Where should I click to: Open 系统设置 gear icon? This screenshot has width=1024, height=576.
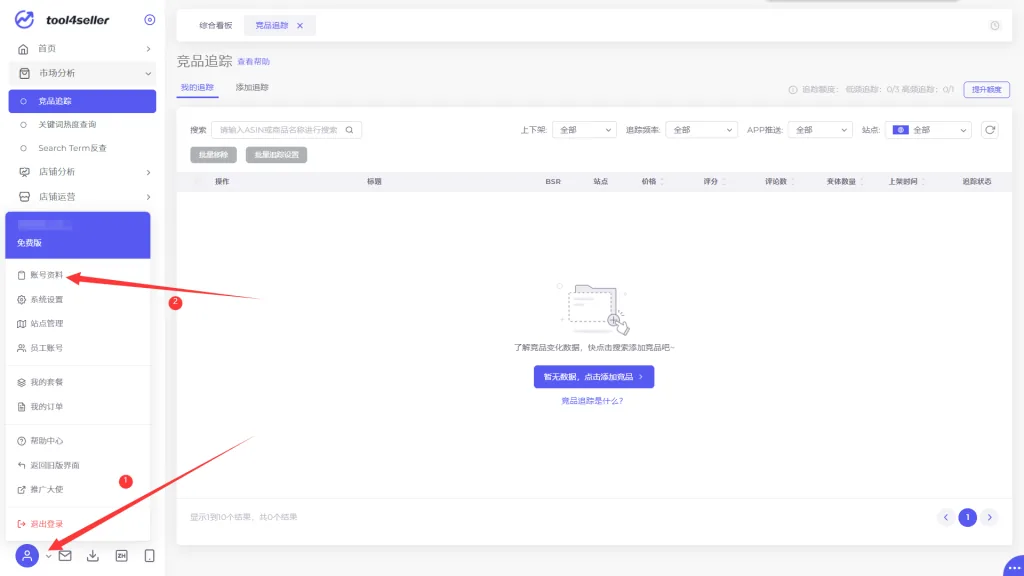click(x=22, y=300)
